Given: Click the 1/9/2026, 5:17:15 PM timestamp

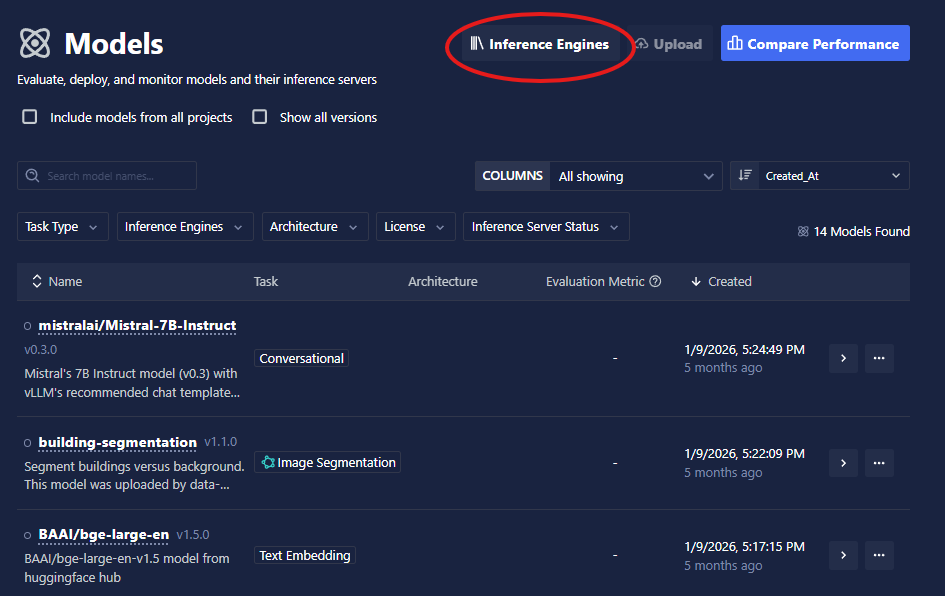Looking at the screenshot, I should click(744, 547).
